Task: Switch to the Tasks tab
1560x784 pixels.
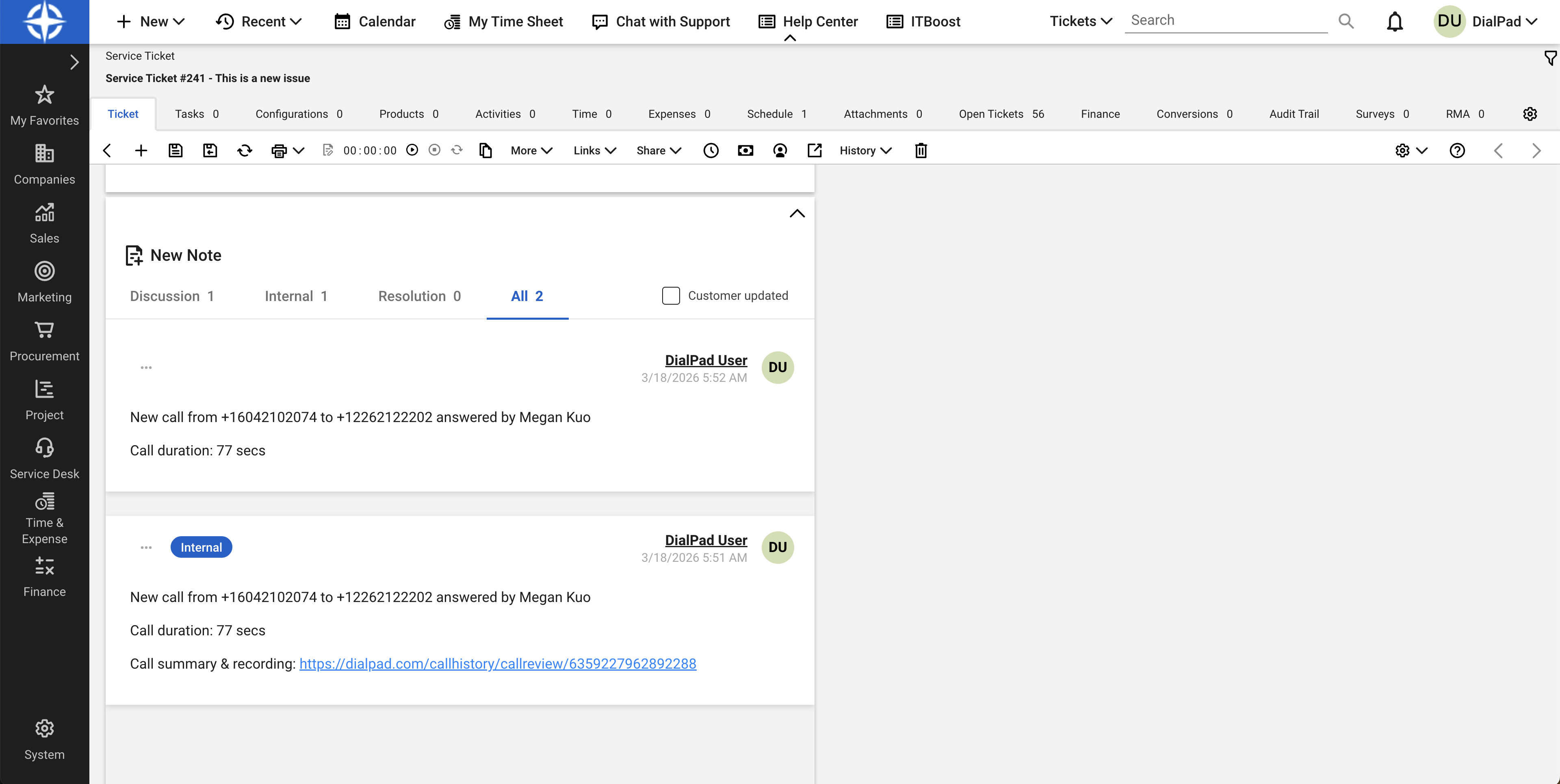Action: pyautogui.click(x=197, y=114)
